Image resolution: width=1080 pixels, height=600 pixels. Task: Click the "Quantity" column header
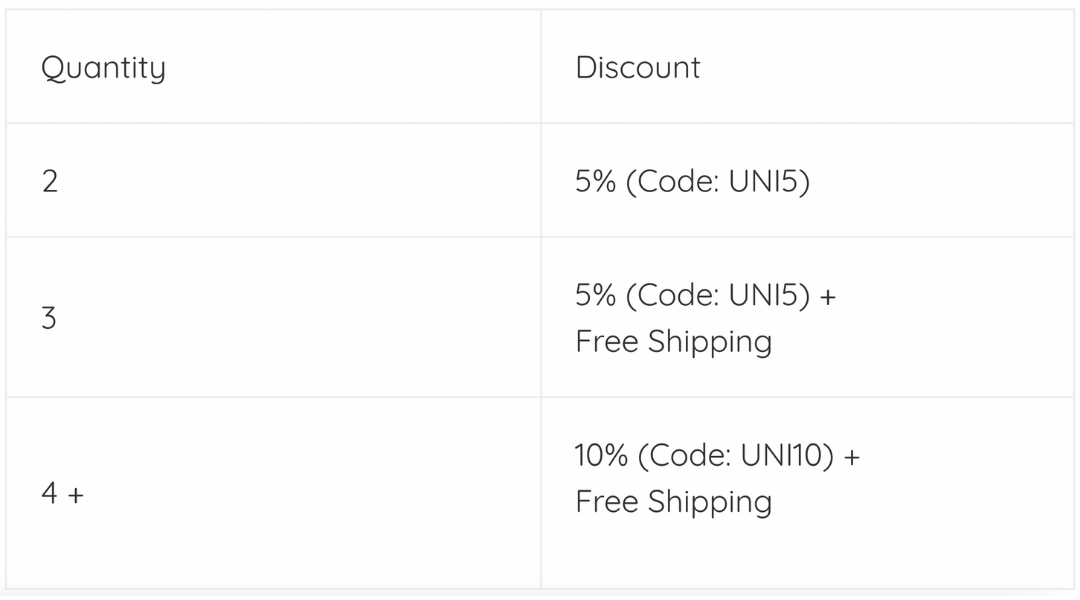point(103,68)
